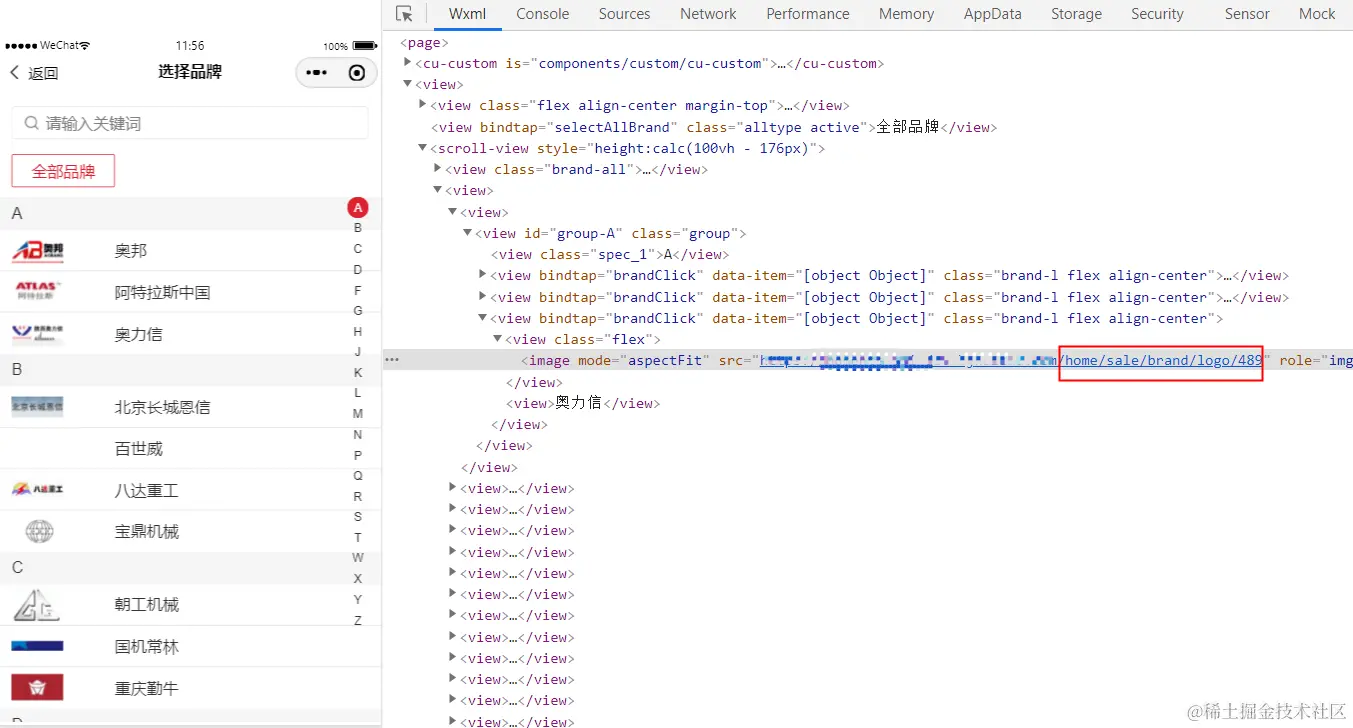Image resolution: width=1353 pixels, height=728 pixels.
Task: Click the keyword search input 请输入关键词
Action: [190, 123]
